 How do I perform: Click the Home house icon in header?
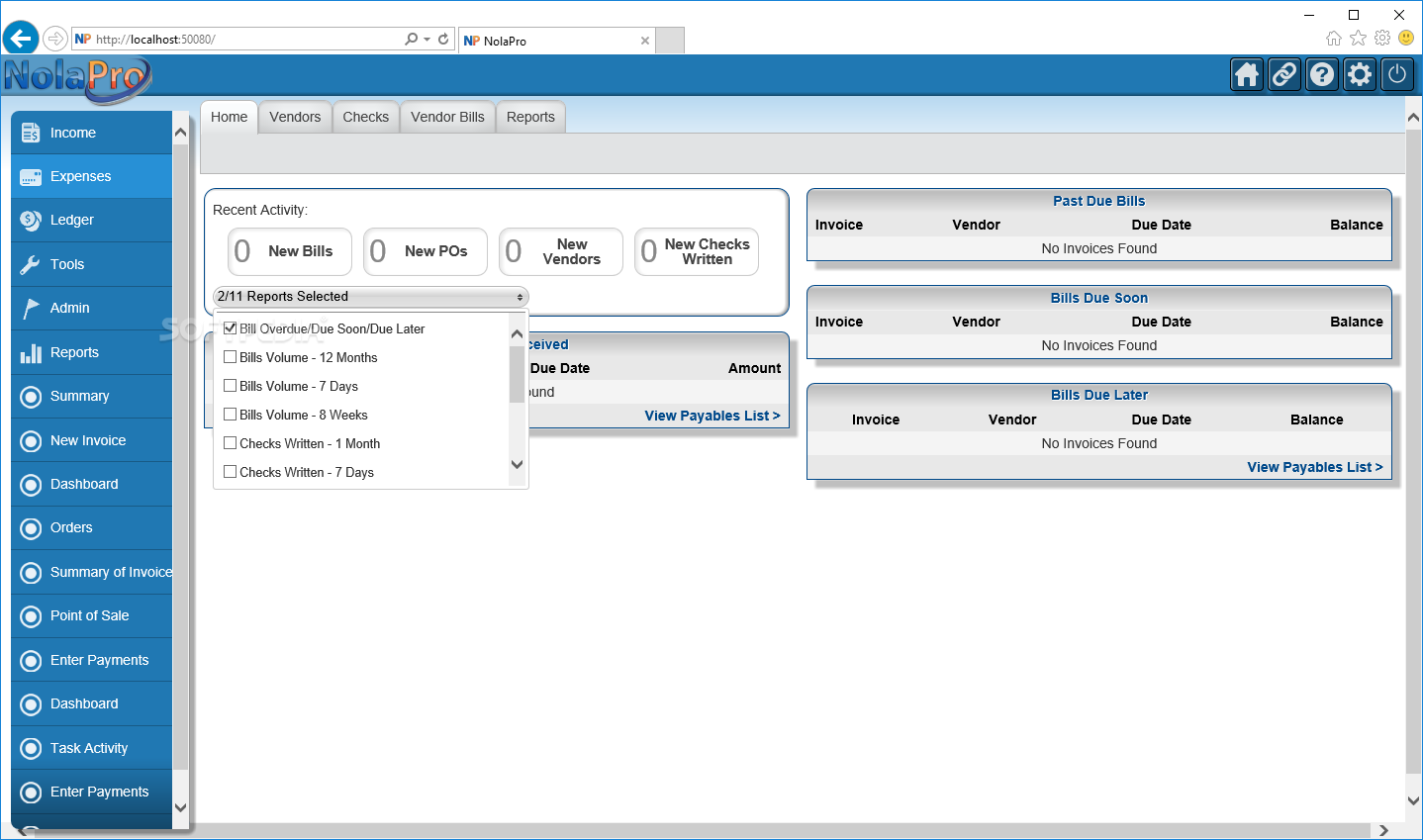[x=1247, y=75]
